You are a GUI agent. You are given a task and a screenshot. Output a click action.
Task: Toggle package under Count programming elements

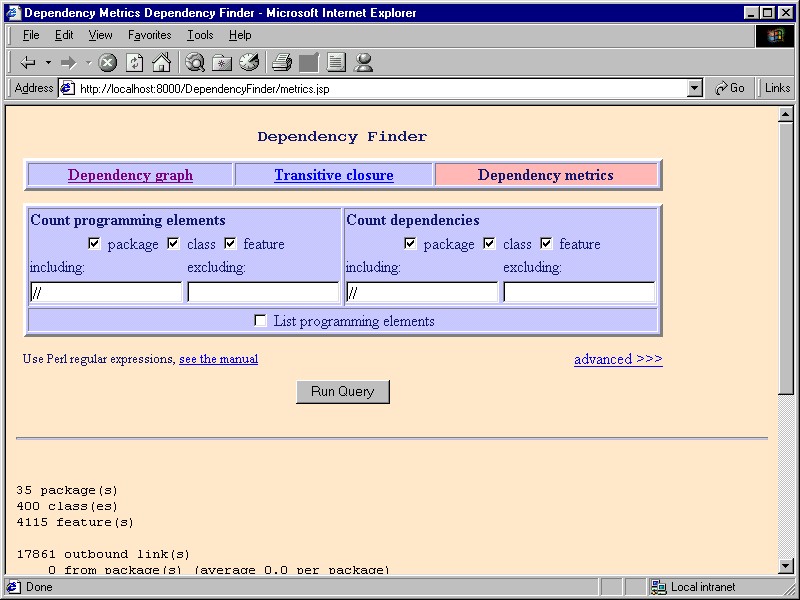(94, 243)
